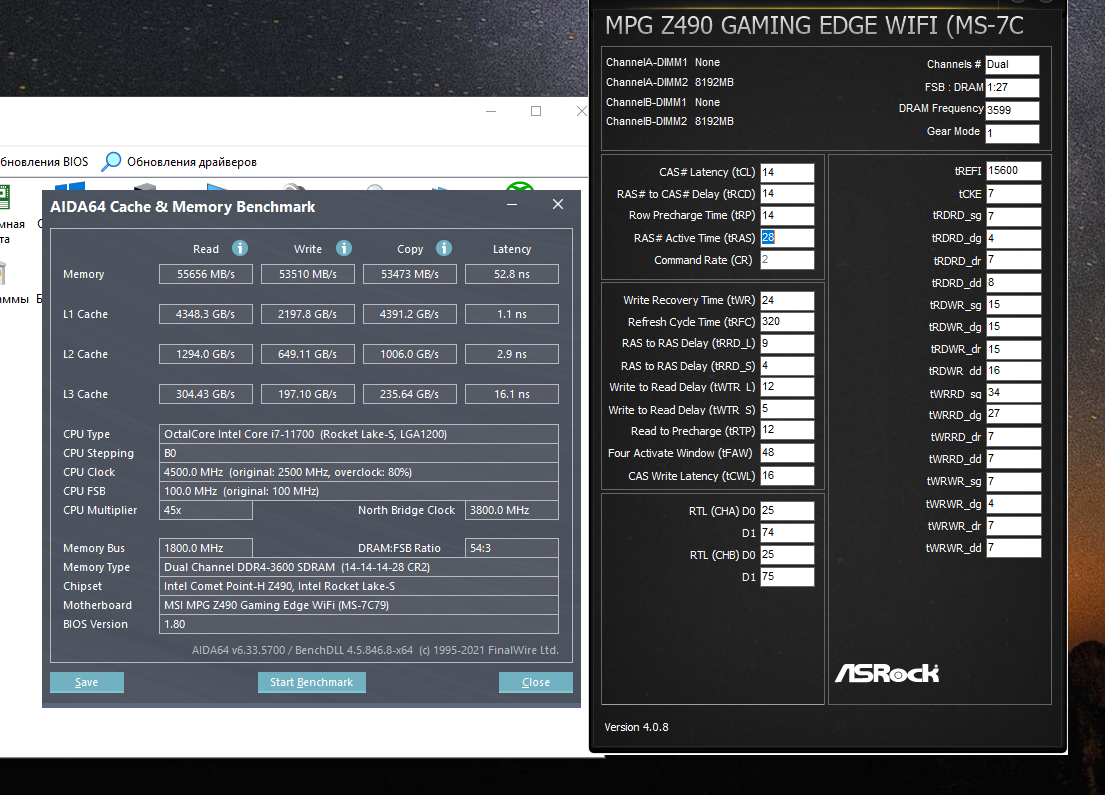Click Close button at bottom of benchmark

536,682
